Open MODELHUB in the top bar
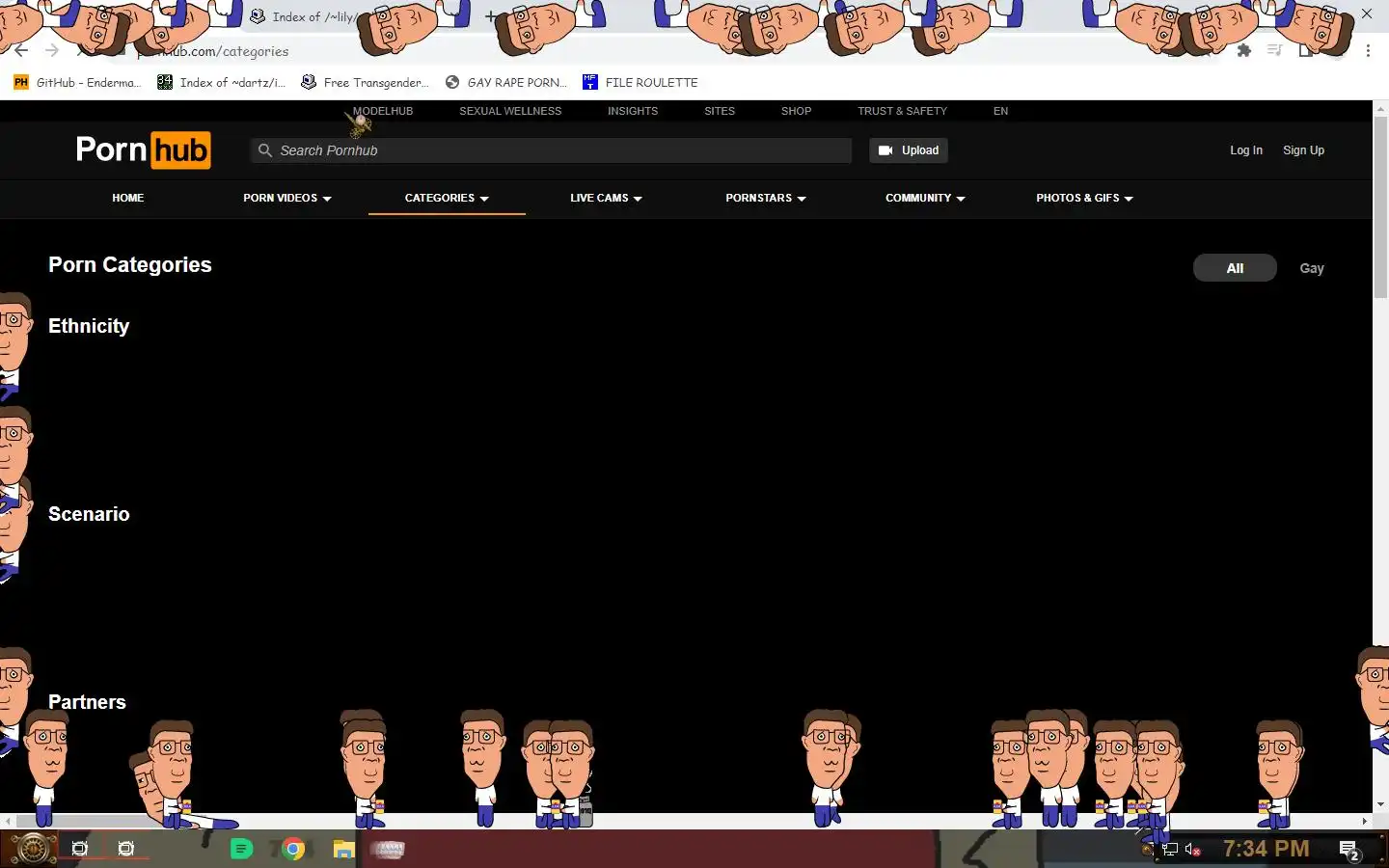Viewport: 1389px width, 868px height. (x=383, y=111)
